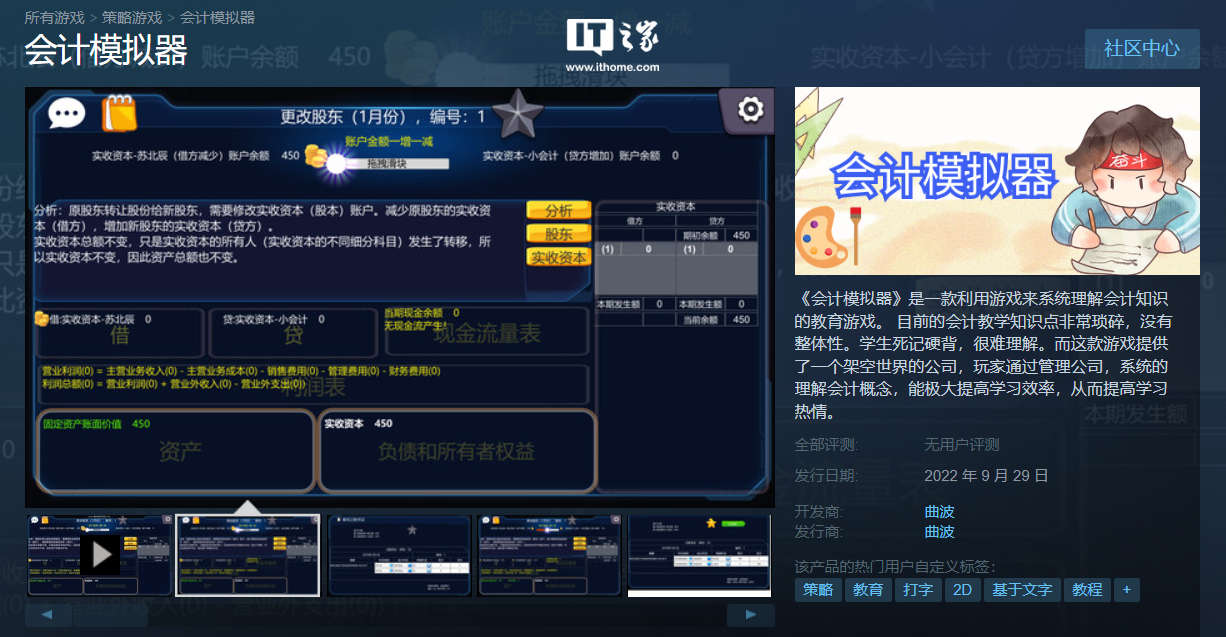Open the 社区中心 community hub button
The image size is (1226, 637).
1142,48
